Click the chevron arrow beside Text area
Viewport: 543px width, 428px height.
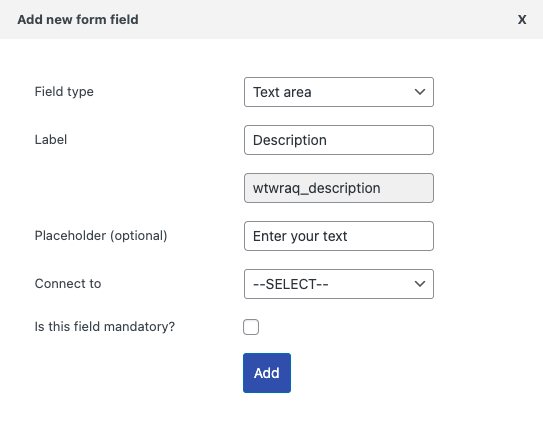click(x=420, y=92)
